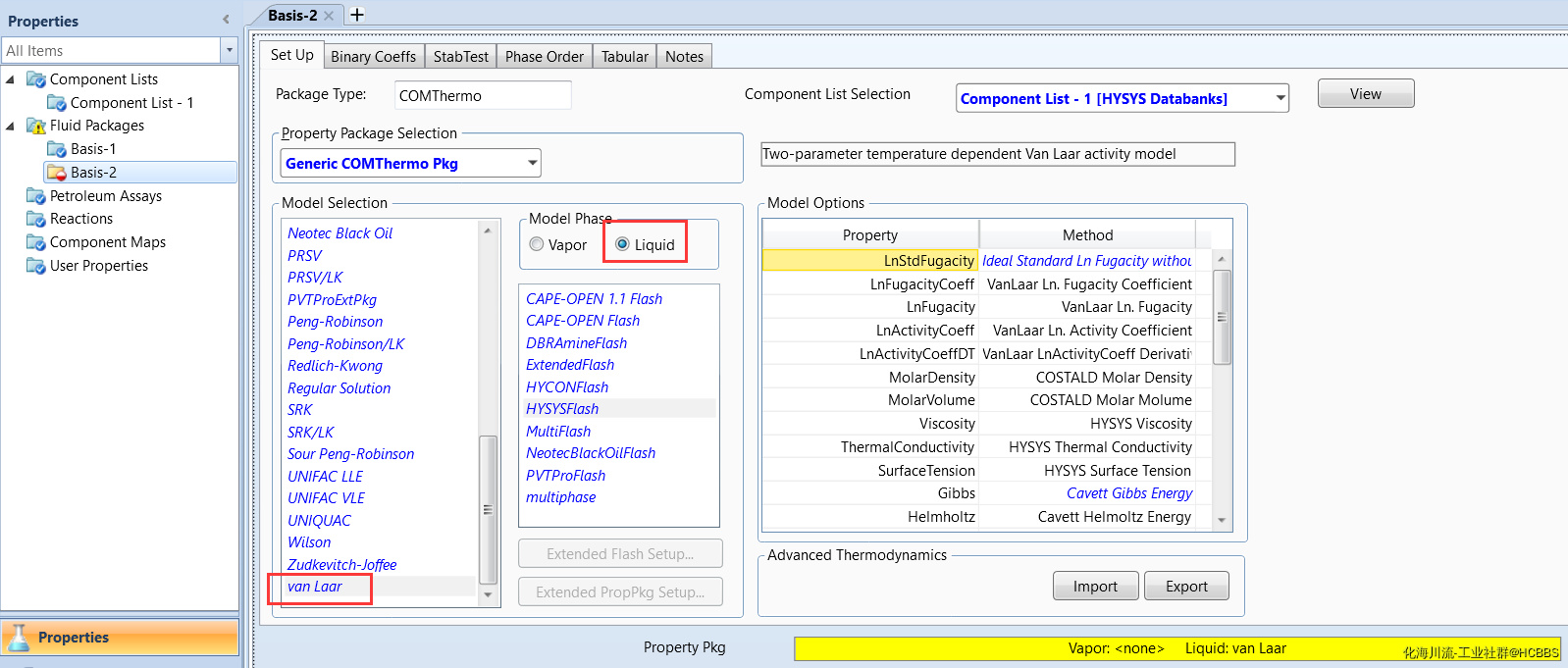Click the Fluid Packages warning folder icon
Screen dimensions: 1568x668
pos(36,126)
